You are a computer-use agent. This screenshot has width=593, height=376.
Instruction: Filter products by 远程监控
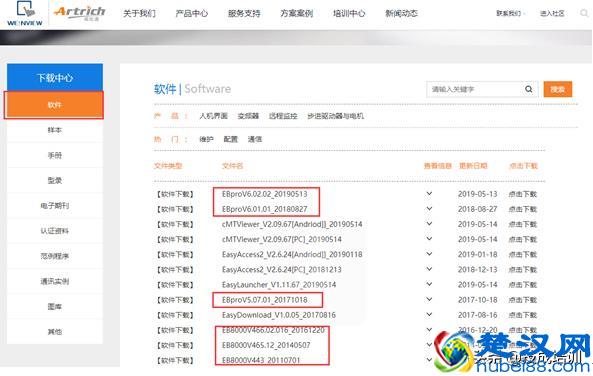[x=283, y=116]
